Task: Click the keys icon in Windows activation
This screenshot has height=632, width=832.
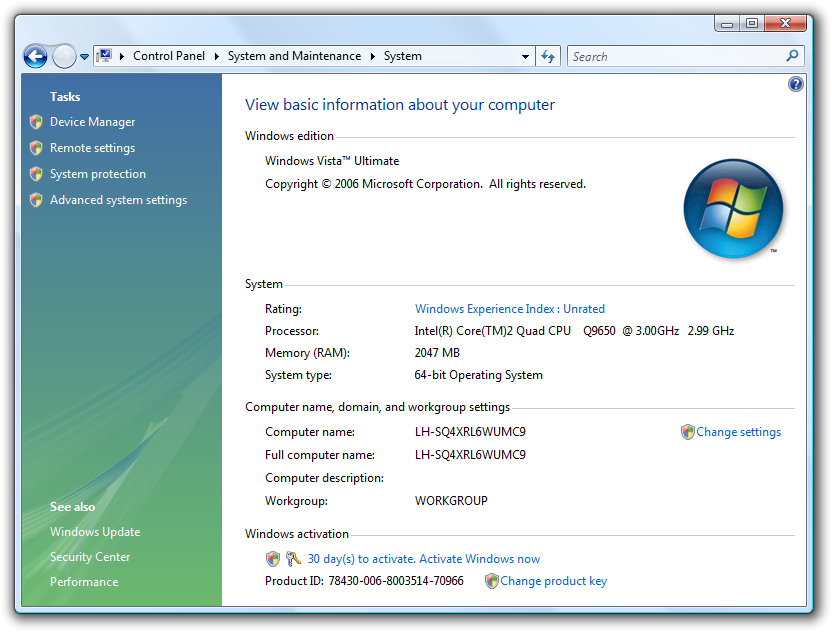Action: tap(292, 558)
